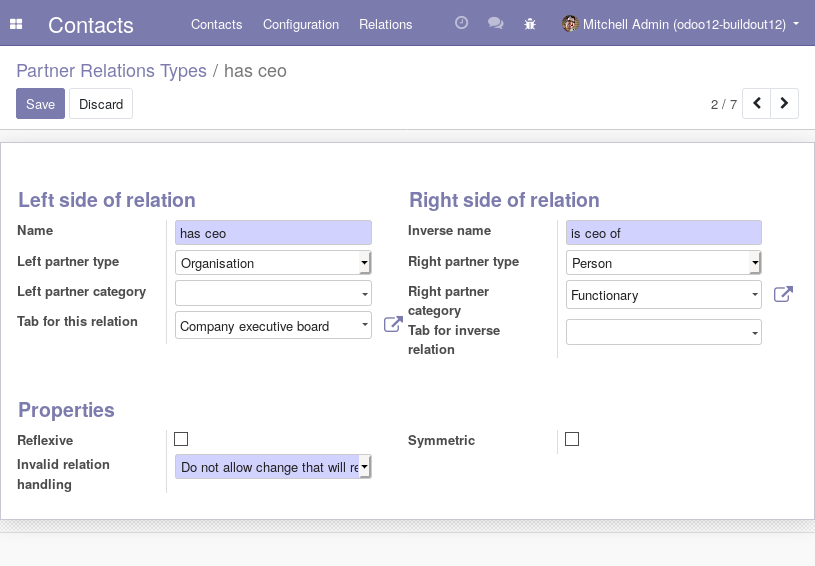The width and height of the screenshot is (815, 566).
Task: Open the Configuration menu
Action: [x=301, y=24]
